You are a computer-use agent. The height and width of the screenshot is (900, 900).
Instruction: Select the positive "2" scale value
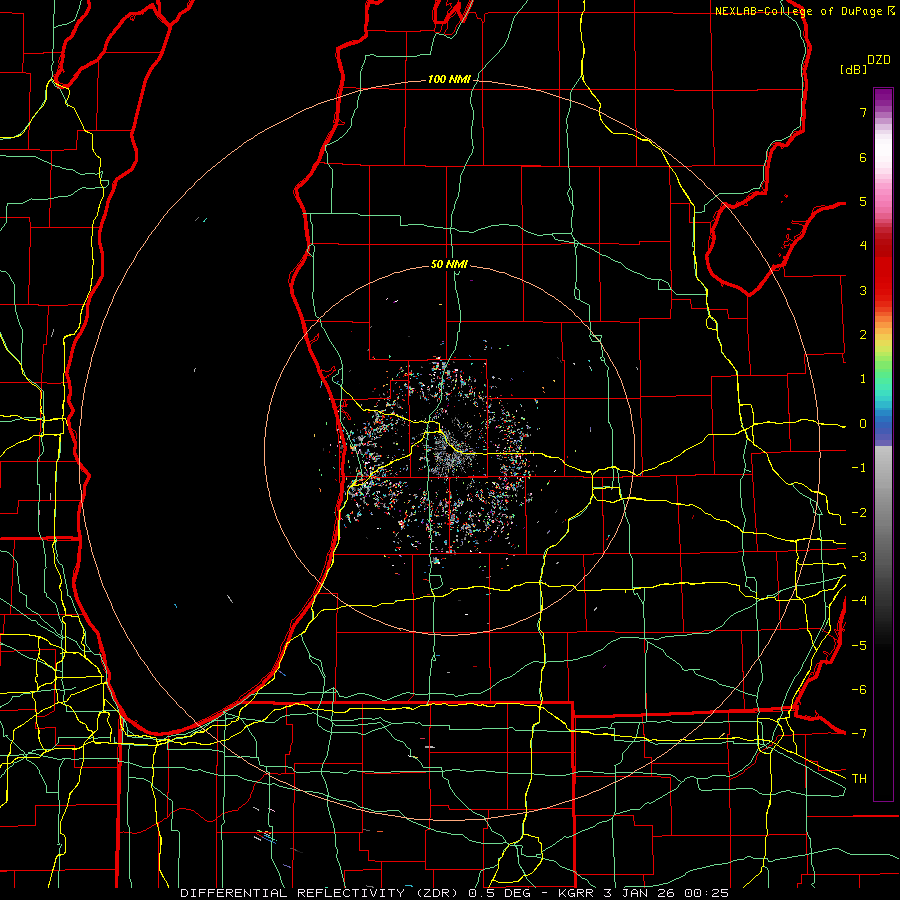point(863,335)
